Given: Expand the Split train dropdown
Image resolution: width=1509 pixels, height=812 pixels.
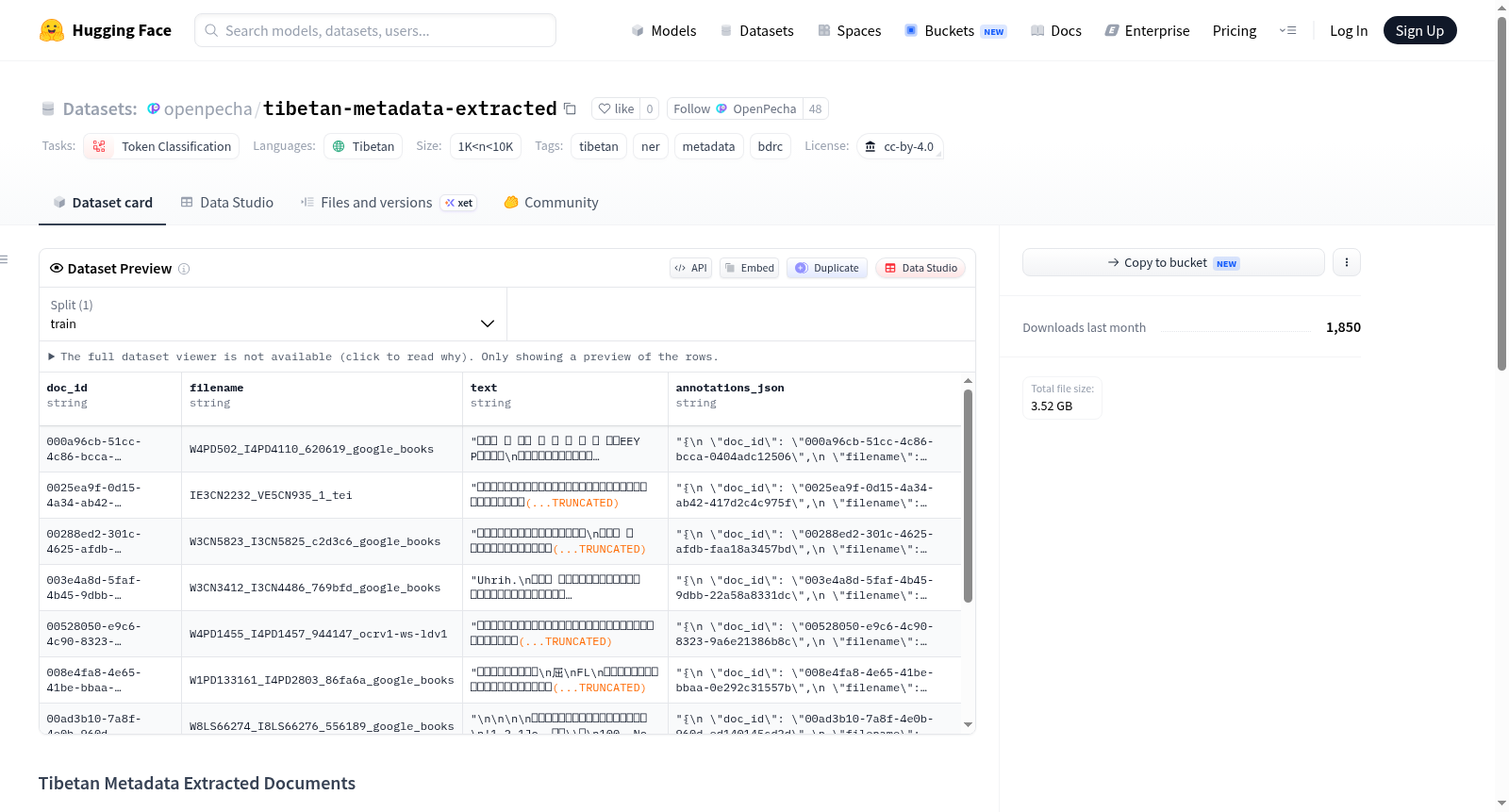Looking at the screenshot, I should [273, 314].
